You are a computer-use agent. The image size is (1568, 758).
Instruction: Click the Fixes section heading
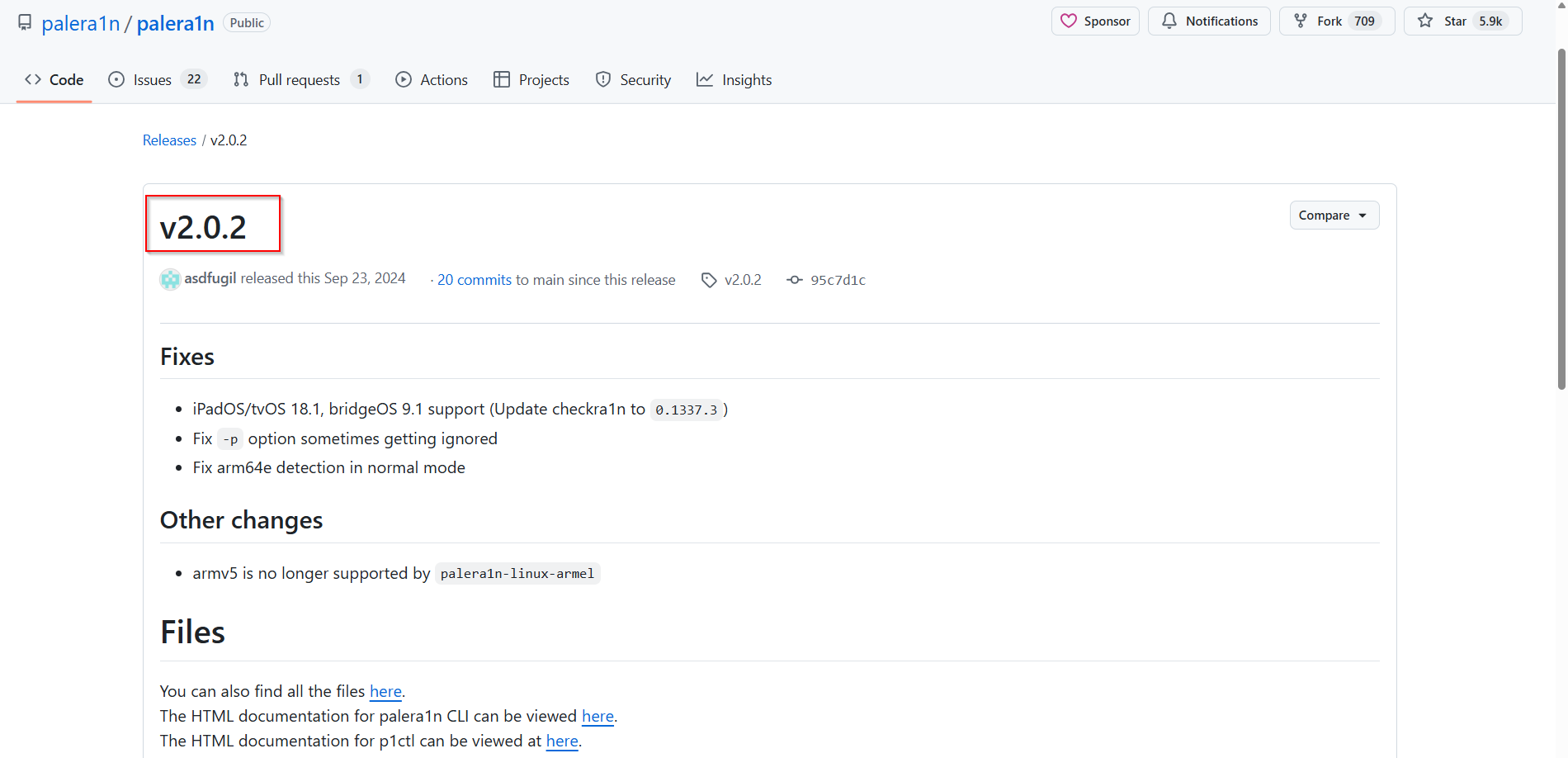point(187,357)
